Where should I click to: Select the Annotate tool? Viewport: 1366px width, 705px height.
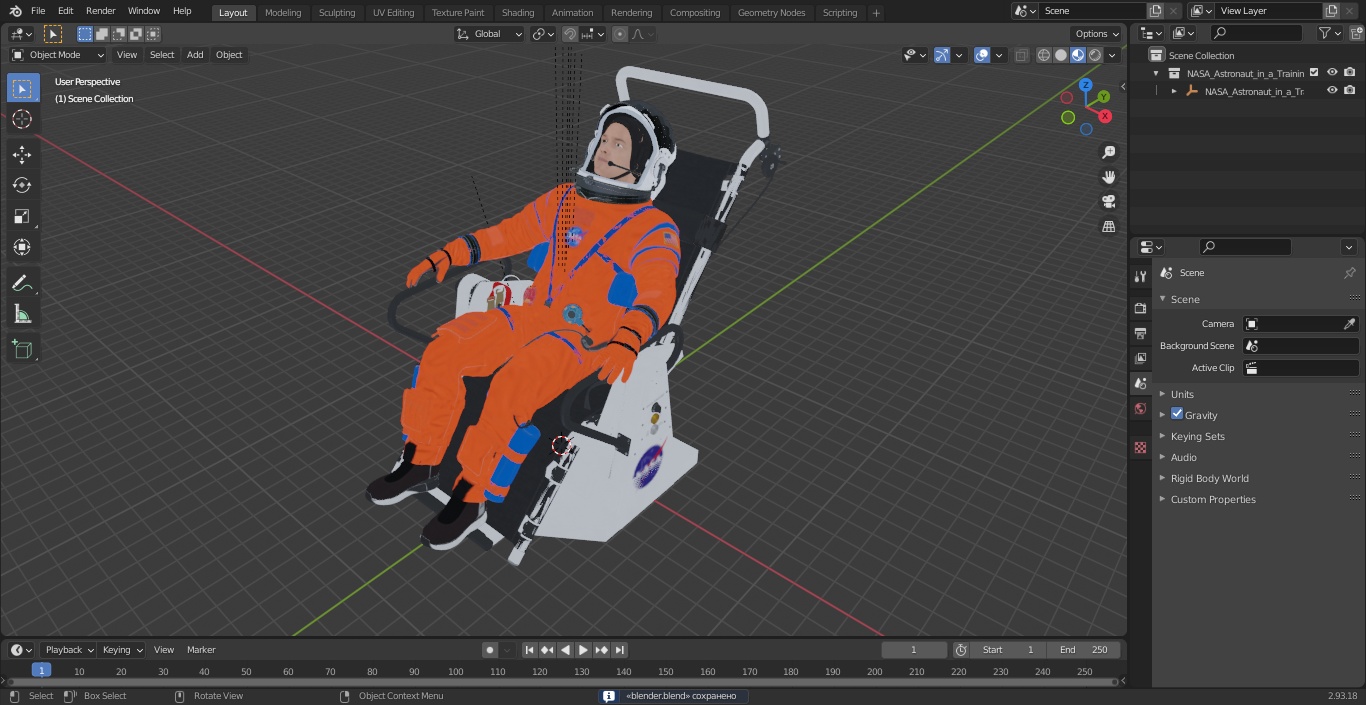(22, 283)
